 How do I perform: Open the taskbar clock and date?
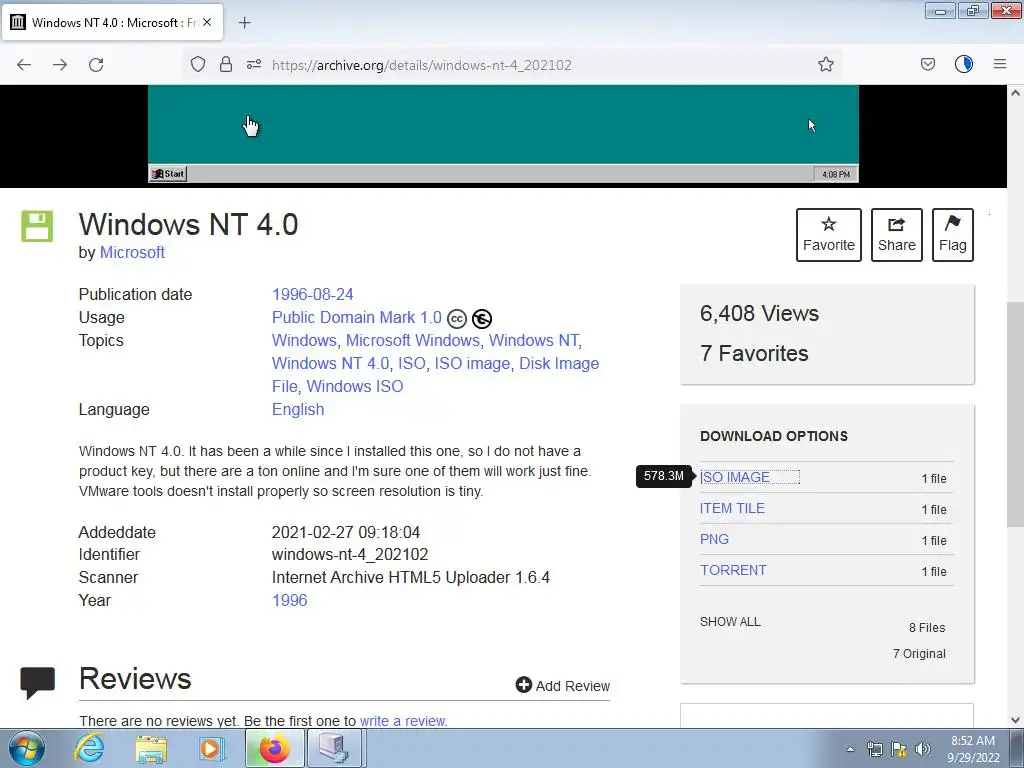(973, 749)
